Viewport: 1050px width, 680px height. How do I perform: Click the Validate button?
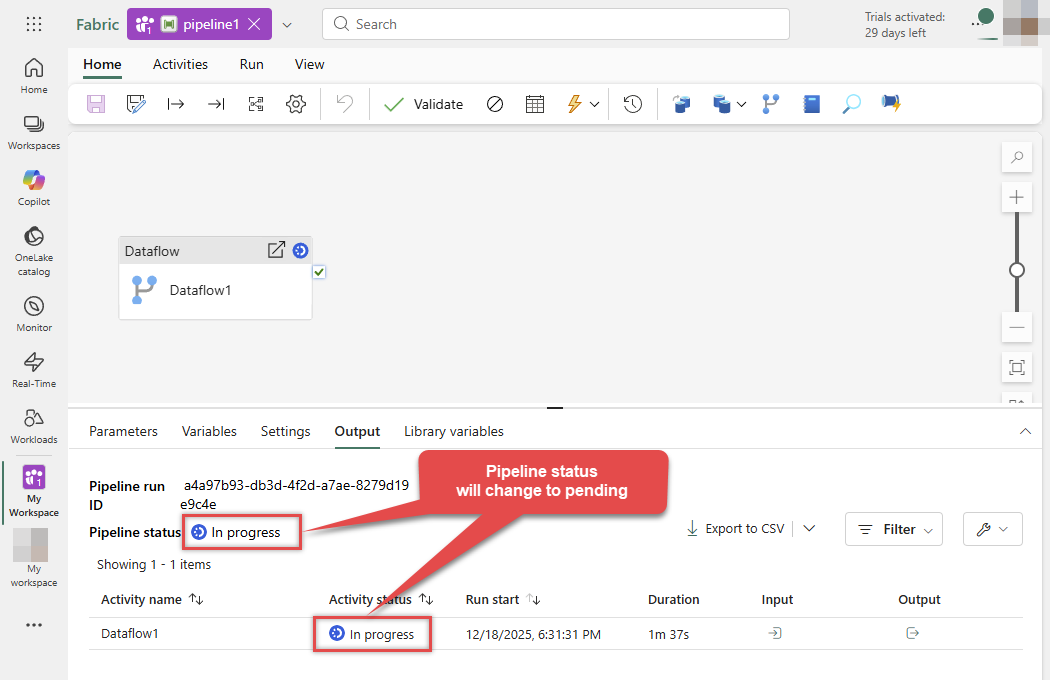tap(423, 104)
